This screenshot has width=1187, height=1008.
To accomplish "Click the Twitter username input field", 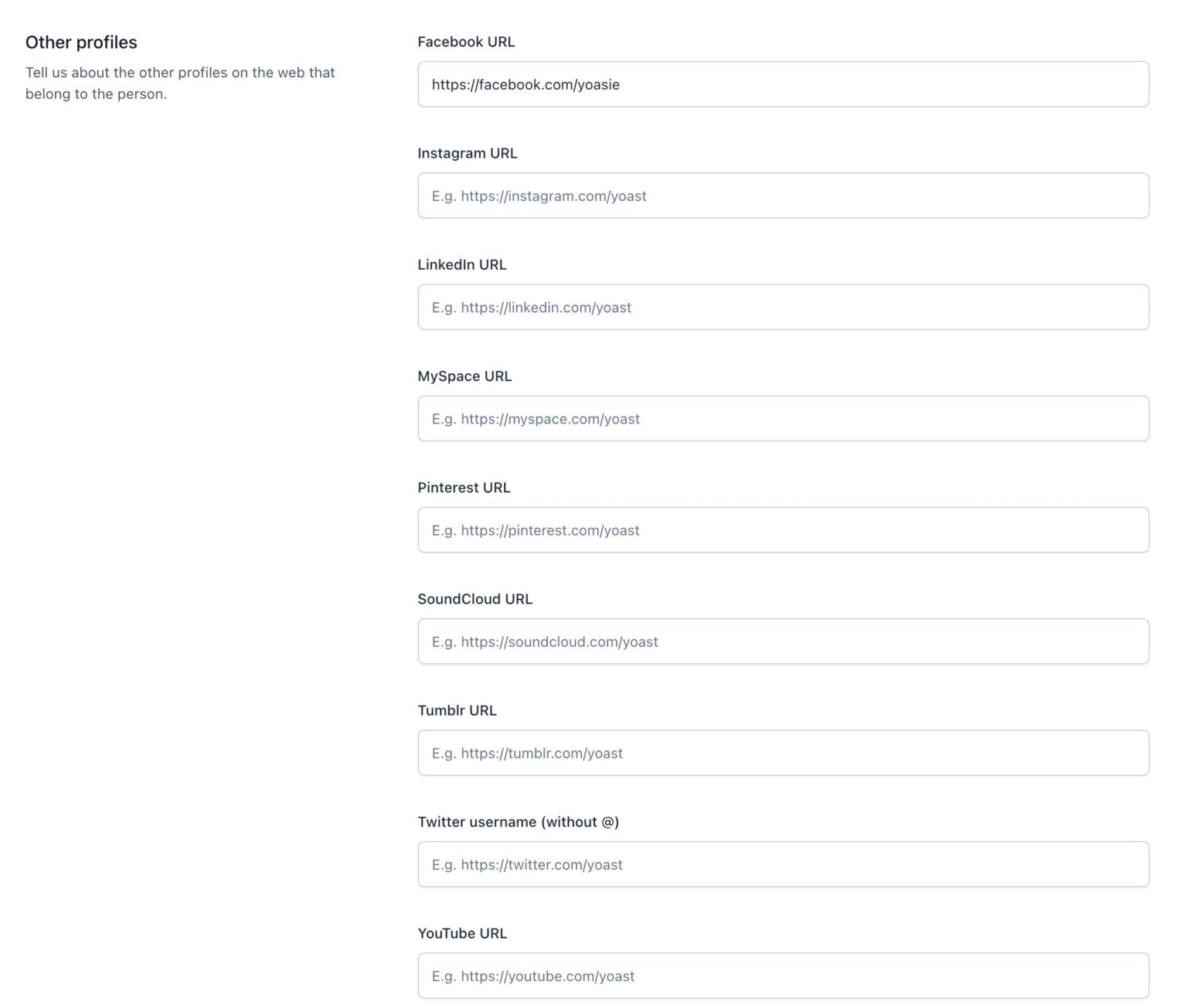I will point(782,864).
